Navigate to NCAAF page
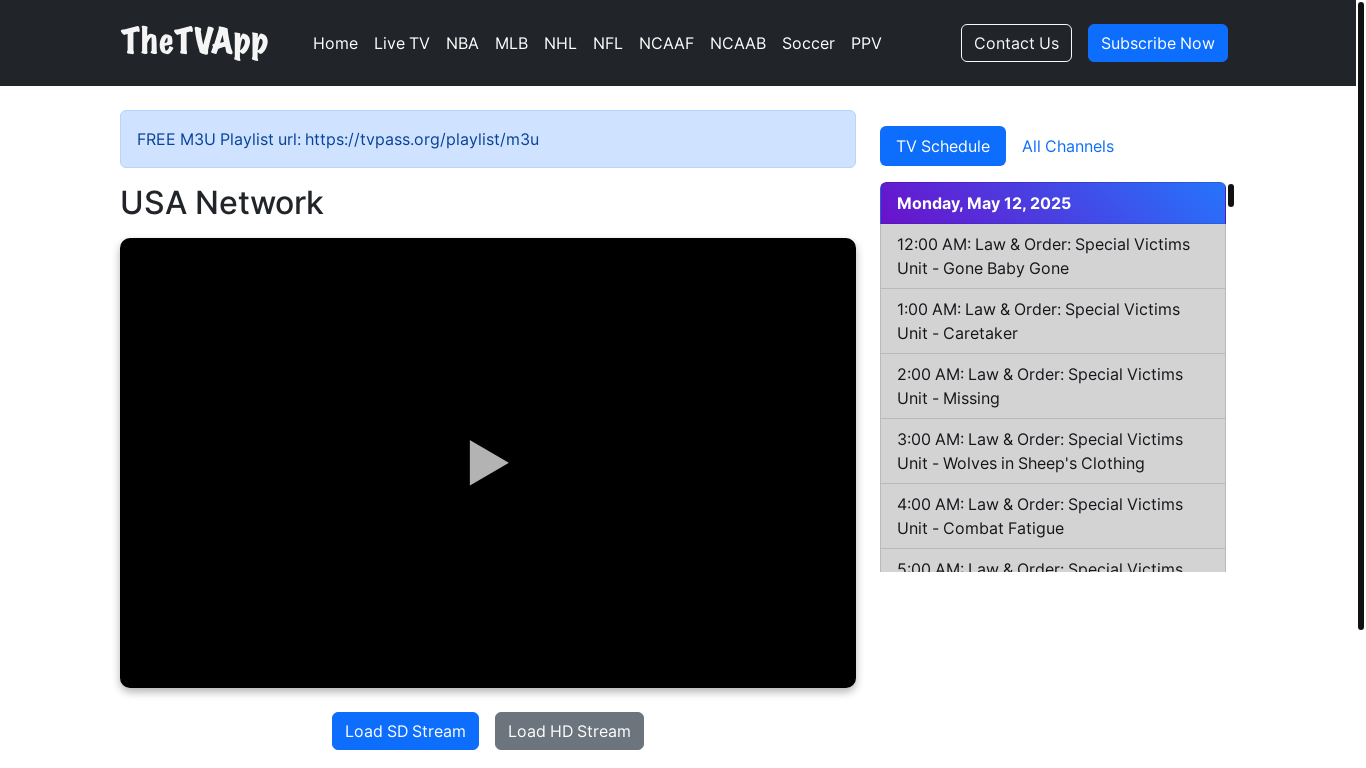This screenshot has width=1366, height=768. coord(666,43)
